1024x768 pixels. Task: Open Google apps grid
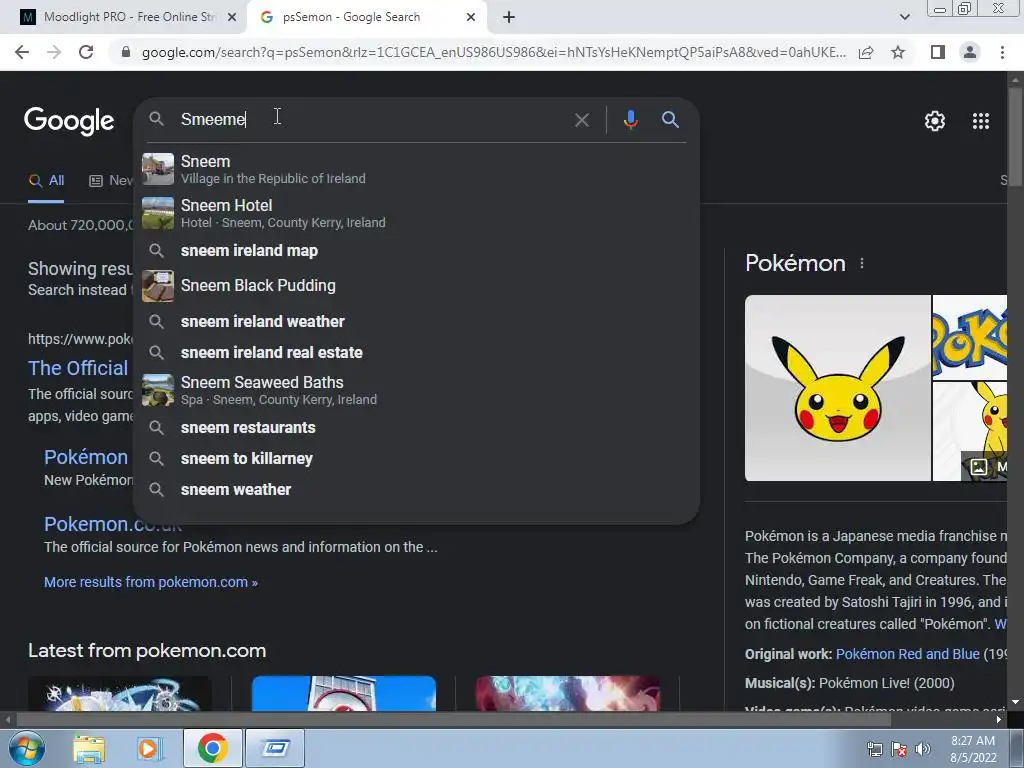(981, 121)
